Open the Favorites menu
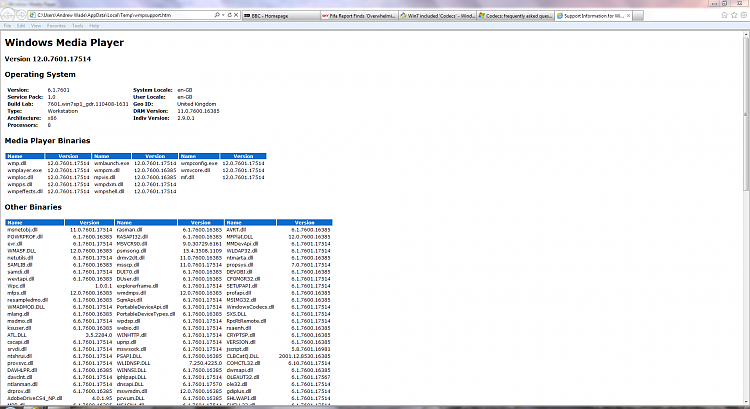This screenshot has height=409, width=750. click(56, 26)
